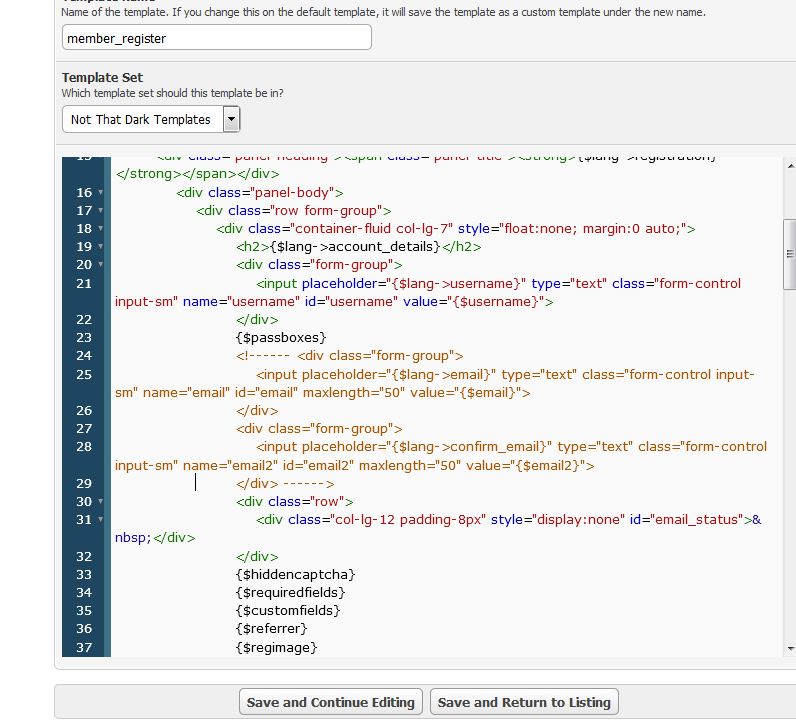
Task: Click {$requiredfields} variable in code
Action: tap(290, 592)
